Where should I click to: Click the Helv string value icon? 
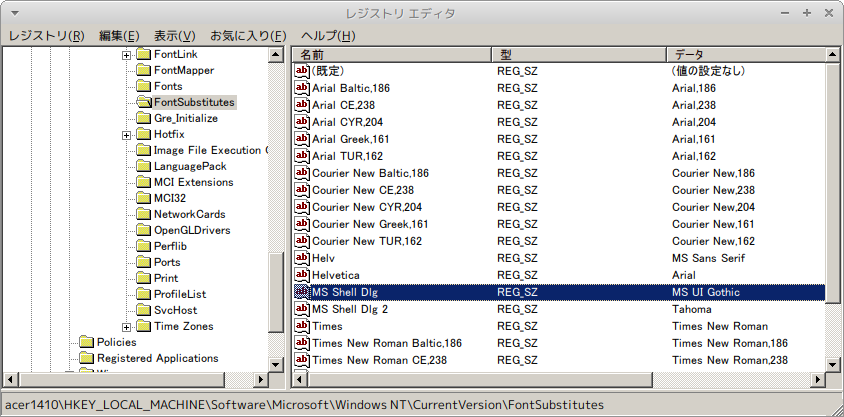pos(302,258)
